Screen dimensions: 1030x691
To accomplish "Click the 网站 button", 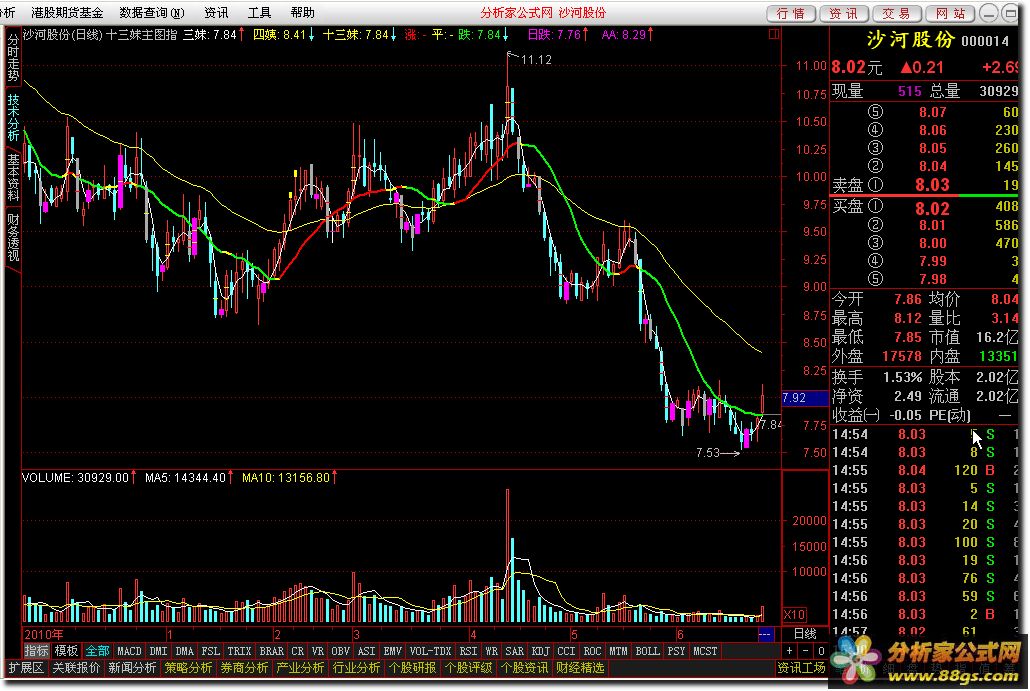I will 951,14.
